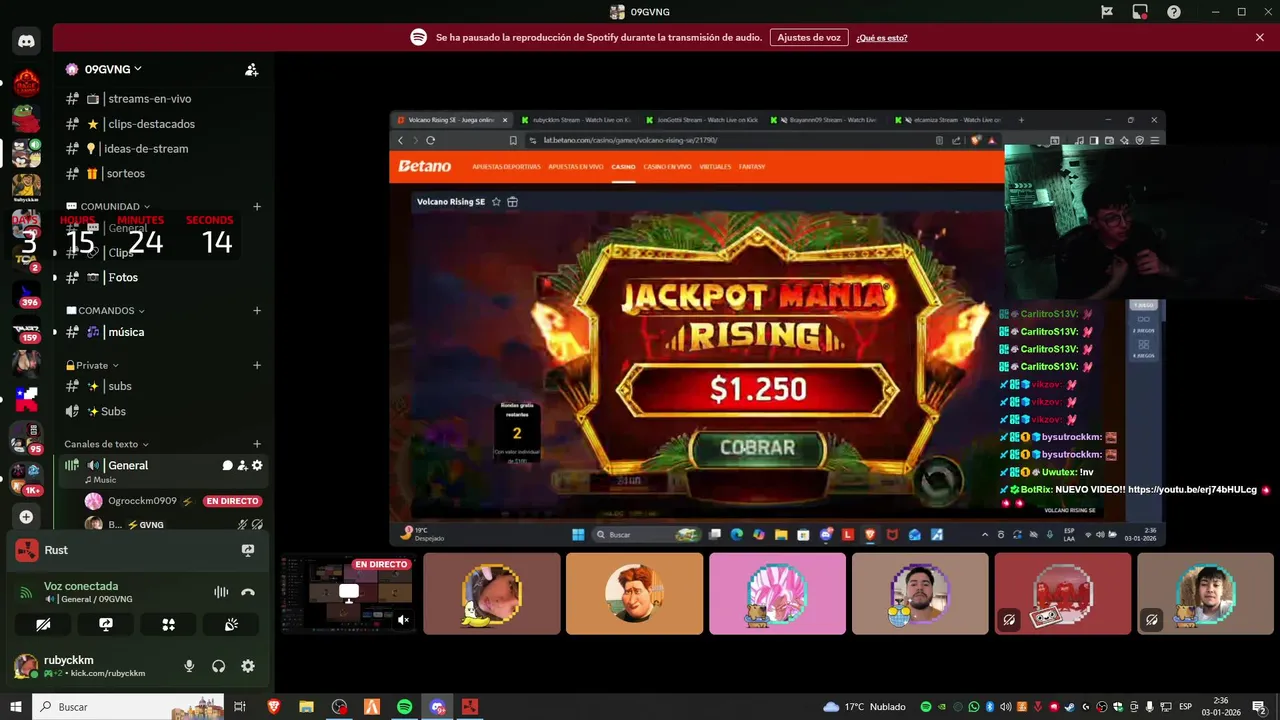Image resolution: width=1280 pixels, height=720 pixels.
Task: Open Discord direct messages home icon
Action: (x=26, y=42)
